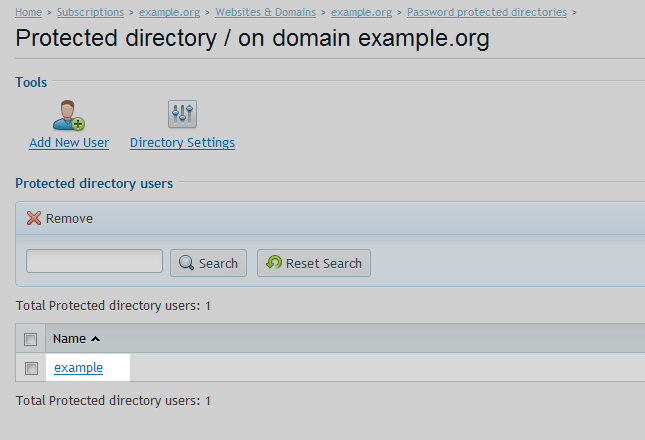645x440 pixels.
Task: Open Subscriptions breadcrumb link
Action: (90, 12)
